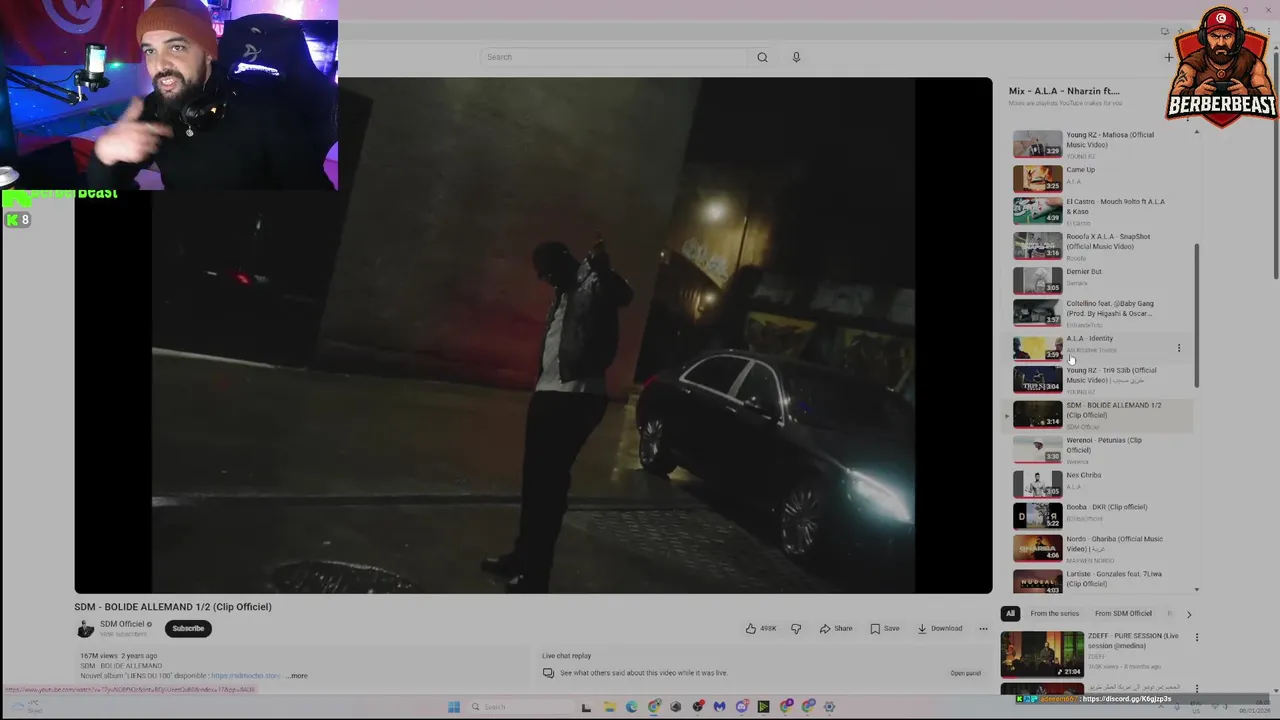Click the Create plus icon in header

pyautogui.click(x=1168, y=57)
